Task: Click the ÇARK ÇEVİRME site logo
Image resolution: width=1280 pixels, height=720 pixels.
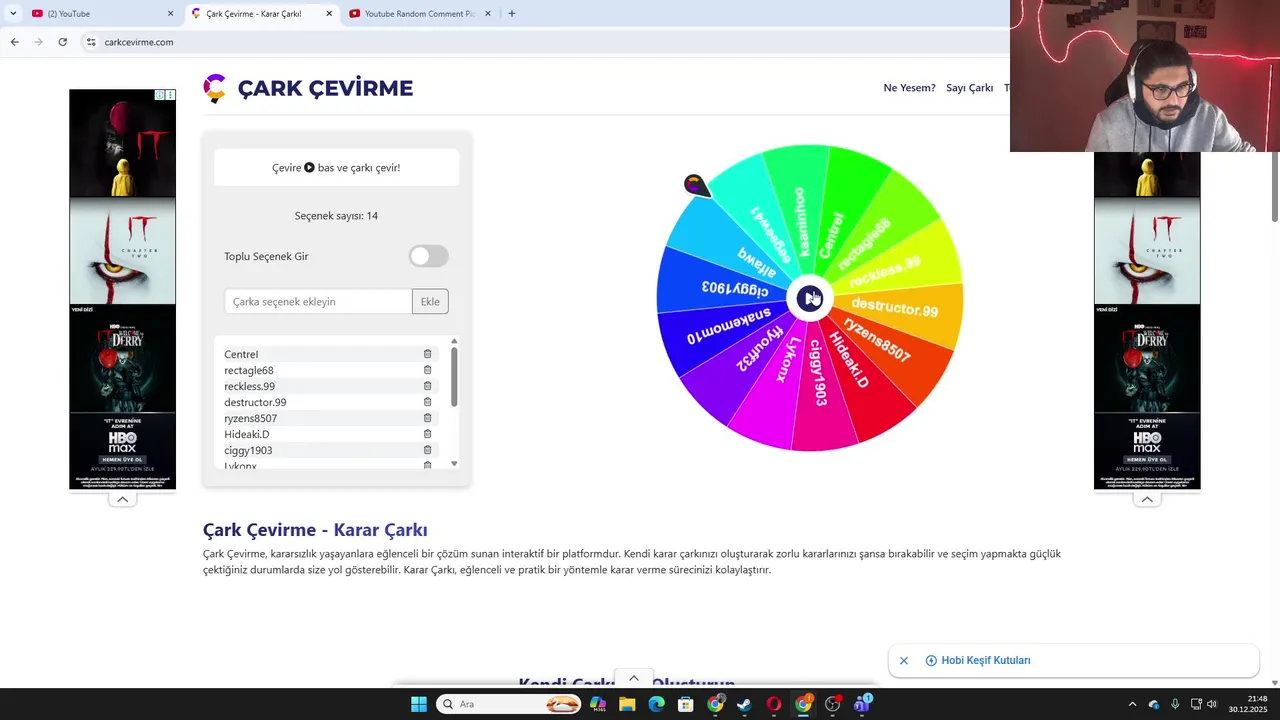Action: (x=308, y=88)
